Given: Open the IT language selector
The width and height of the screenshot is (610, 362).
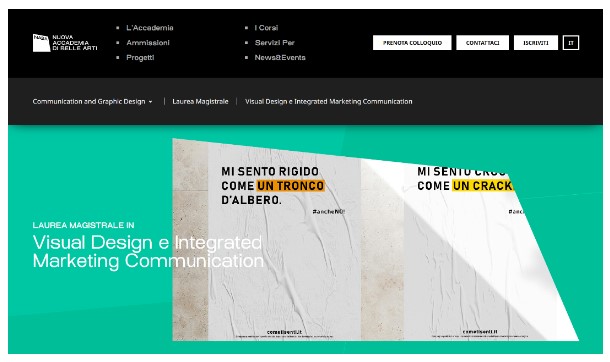Looking at the screenshot, I should [571, 43].
